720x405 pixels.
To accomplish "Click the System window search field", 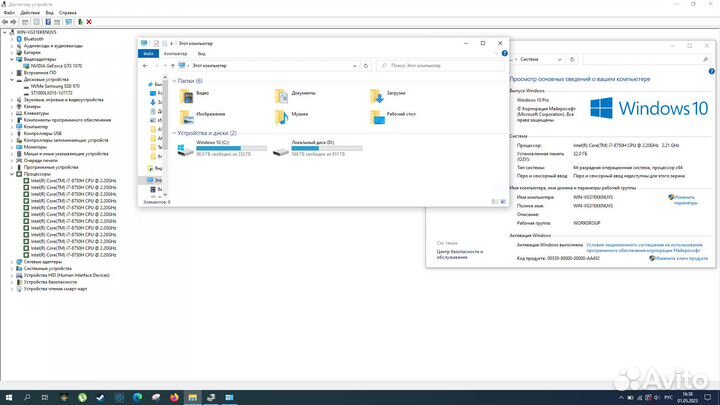I will pyautogui.click(x=647, y=59).
